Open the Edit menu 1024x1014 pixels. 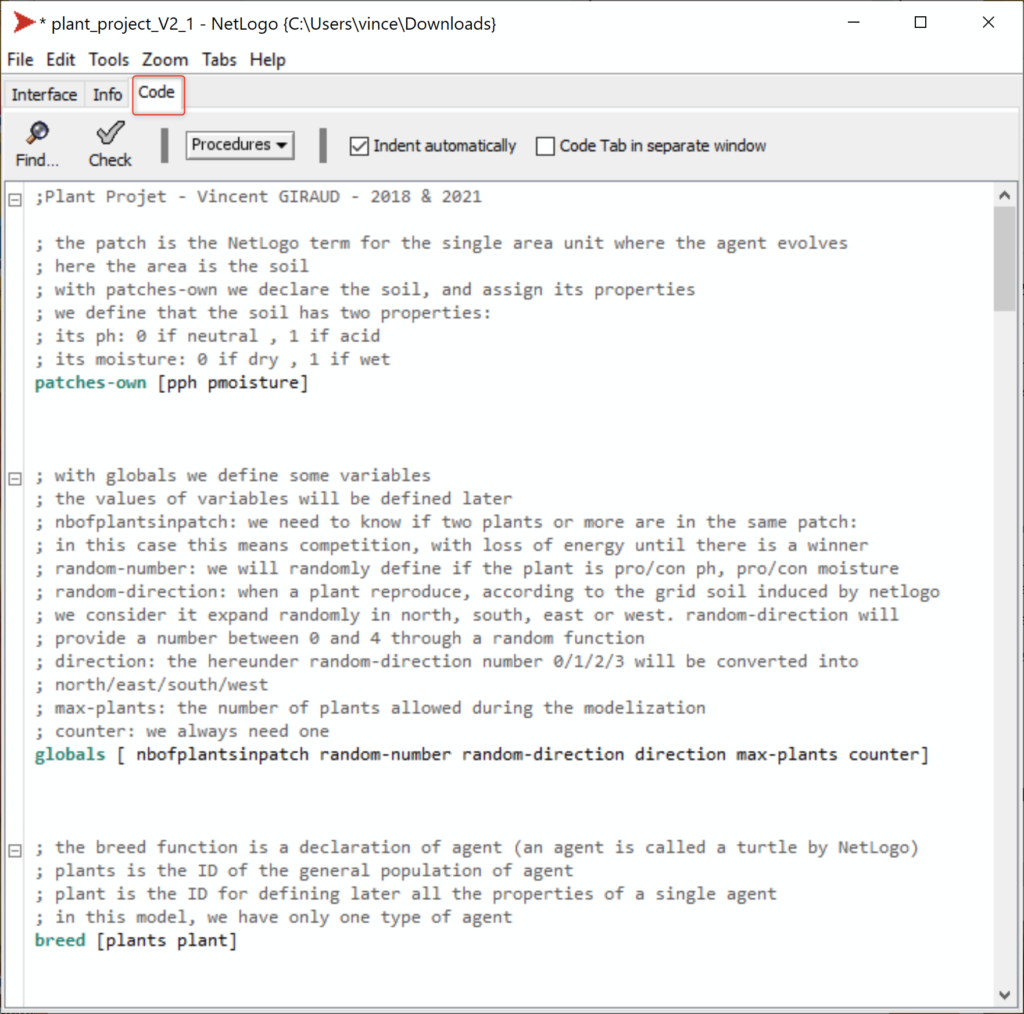pos(60,60)
